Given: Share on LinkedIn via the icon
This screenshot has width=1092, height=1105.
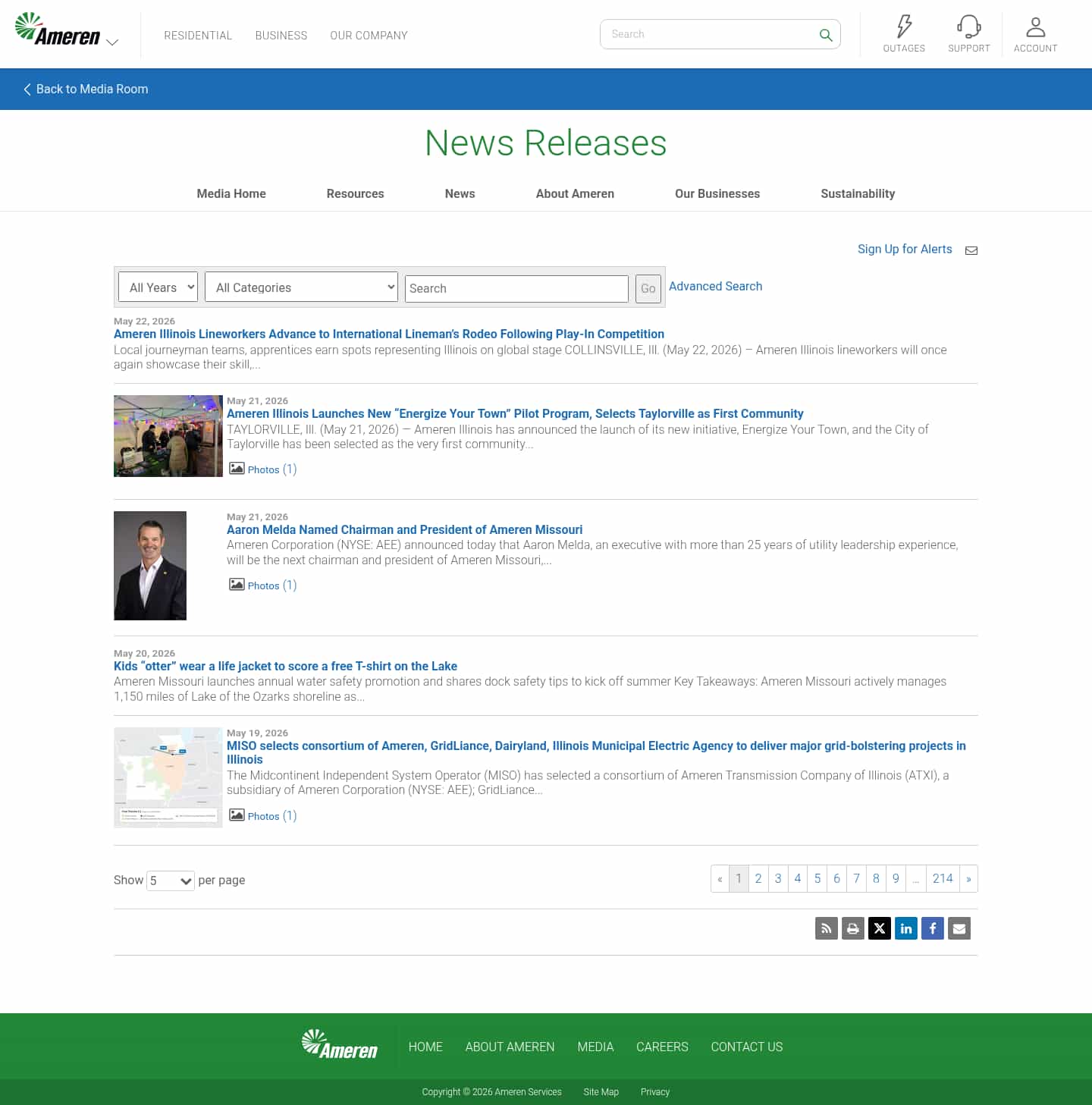Looking at the screenshot, I should (906, 928).
